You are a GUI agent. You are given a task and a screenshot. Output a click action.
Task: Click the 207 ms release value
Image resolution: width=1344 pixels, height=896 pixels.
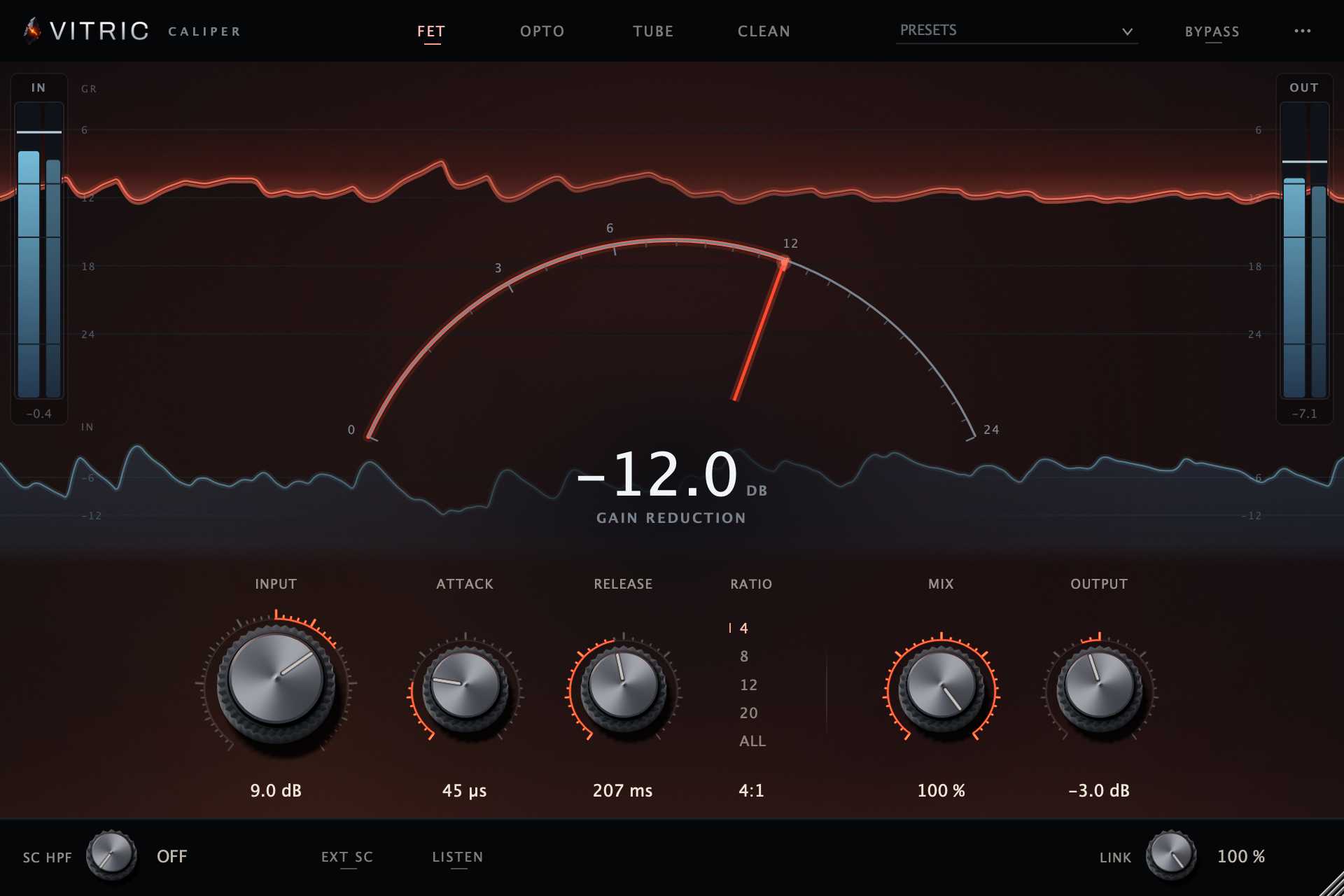pos(622,790)
